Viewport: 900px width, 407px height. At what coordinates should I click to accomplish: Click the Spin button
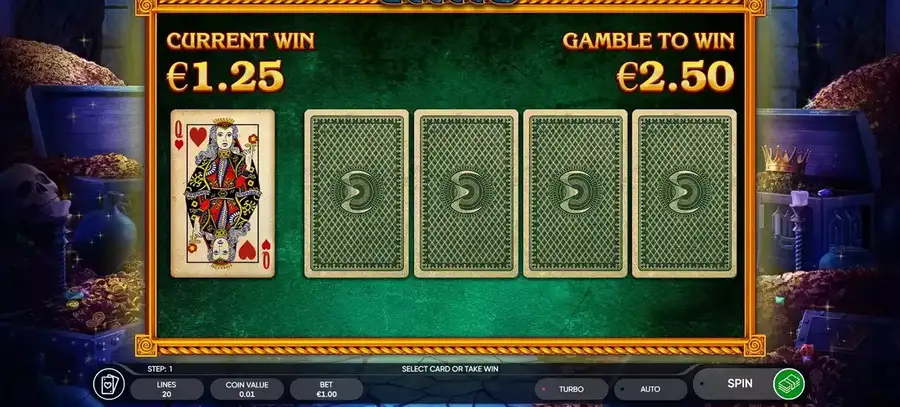tap(739, 383)
